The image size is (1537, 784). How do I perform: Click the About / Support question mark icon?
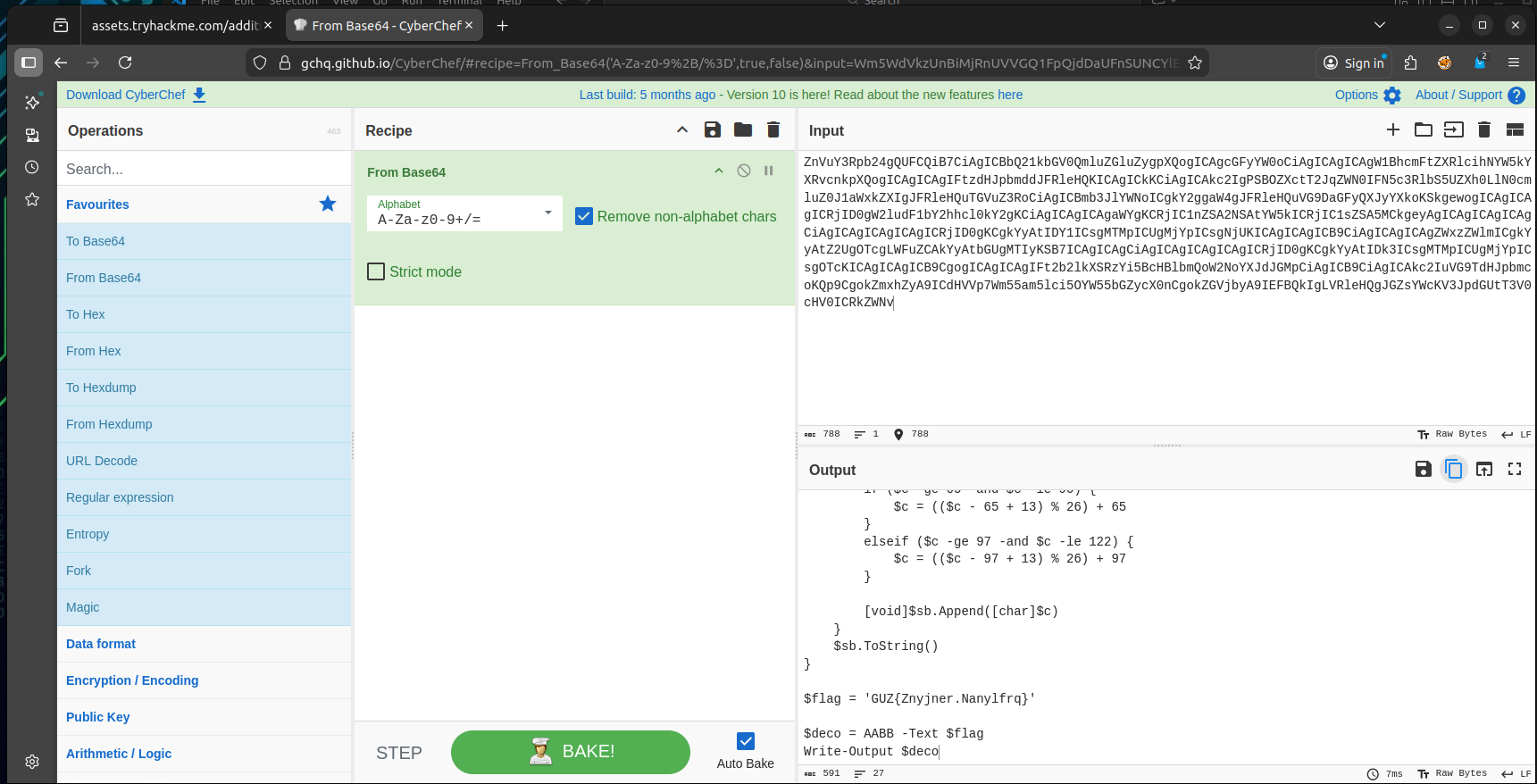(x=1516, y=96)
